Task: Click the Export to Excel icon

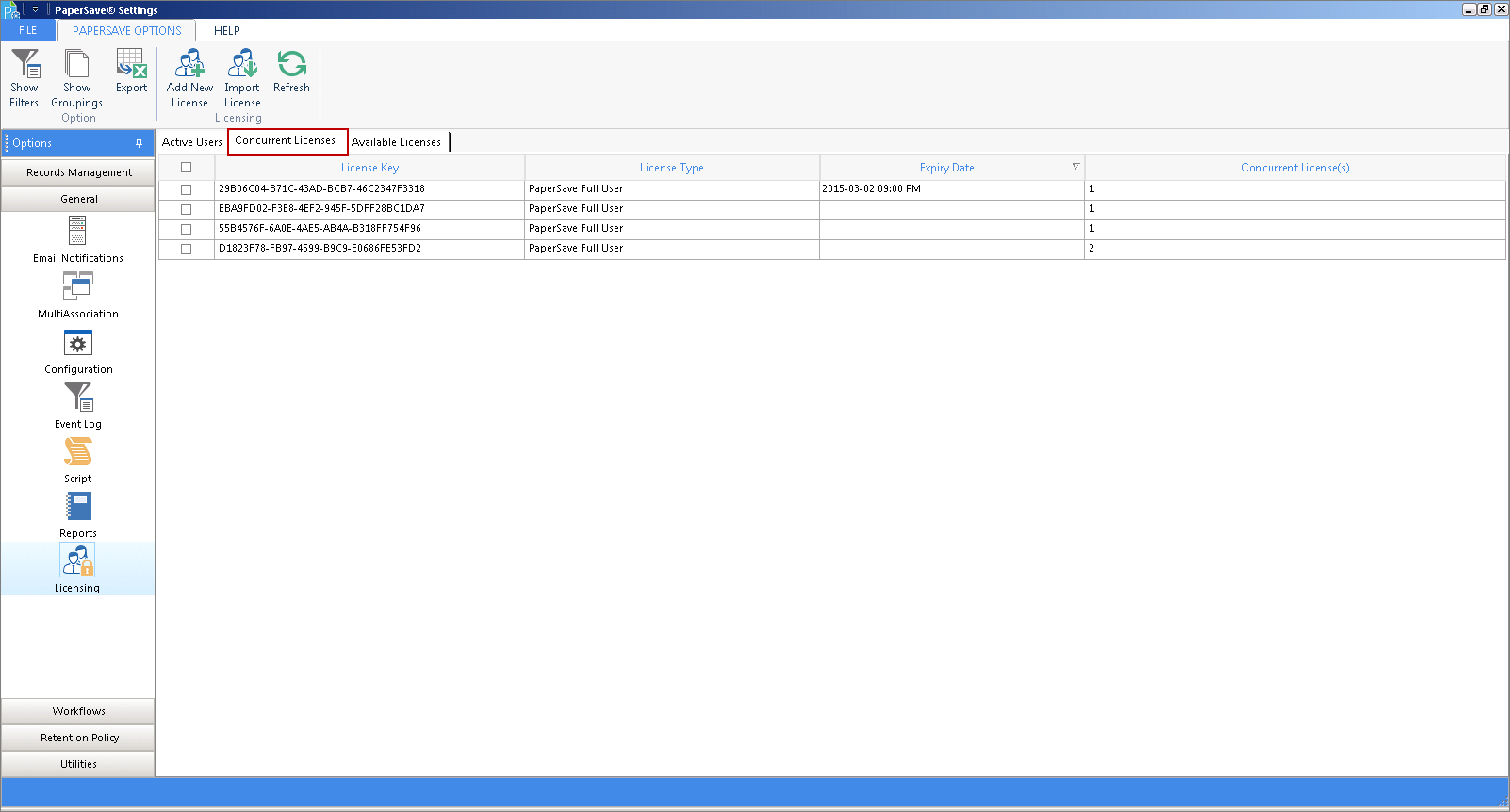Action: (x=131, y=64)
